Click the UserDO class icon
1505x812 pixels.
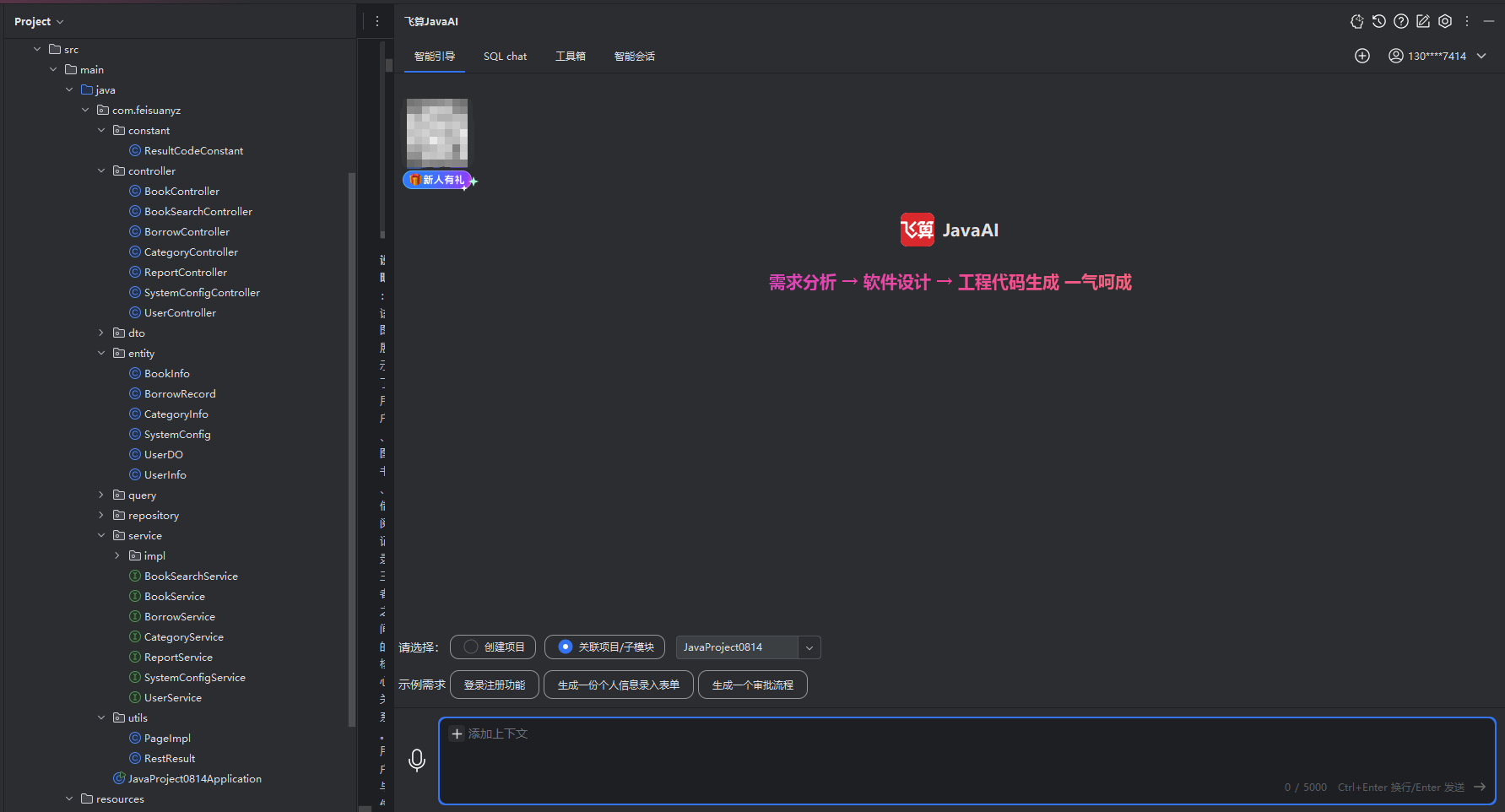[x=135, y=454]
